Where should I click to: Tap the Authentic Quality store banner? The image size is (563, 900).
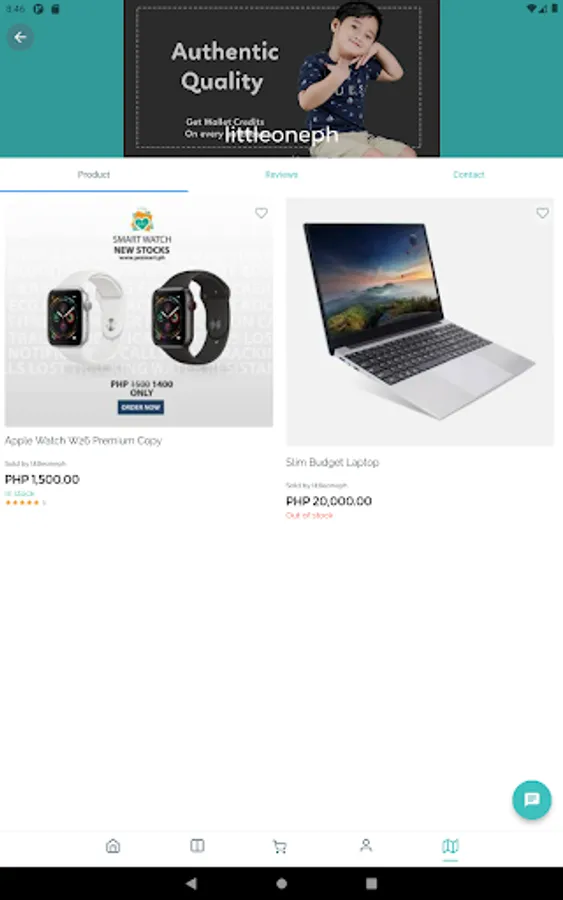pyautogui.click(x=282, y=79)
